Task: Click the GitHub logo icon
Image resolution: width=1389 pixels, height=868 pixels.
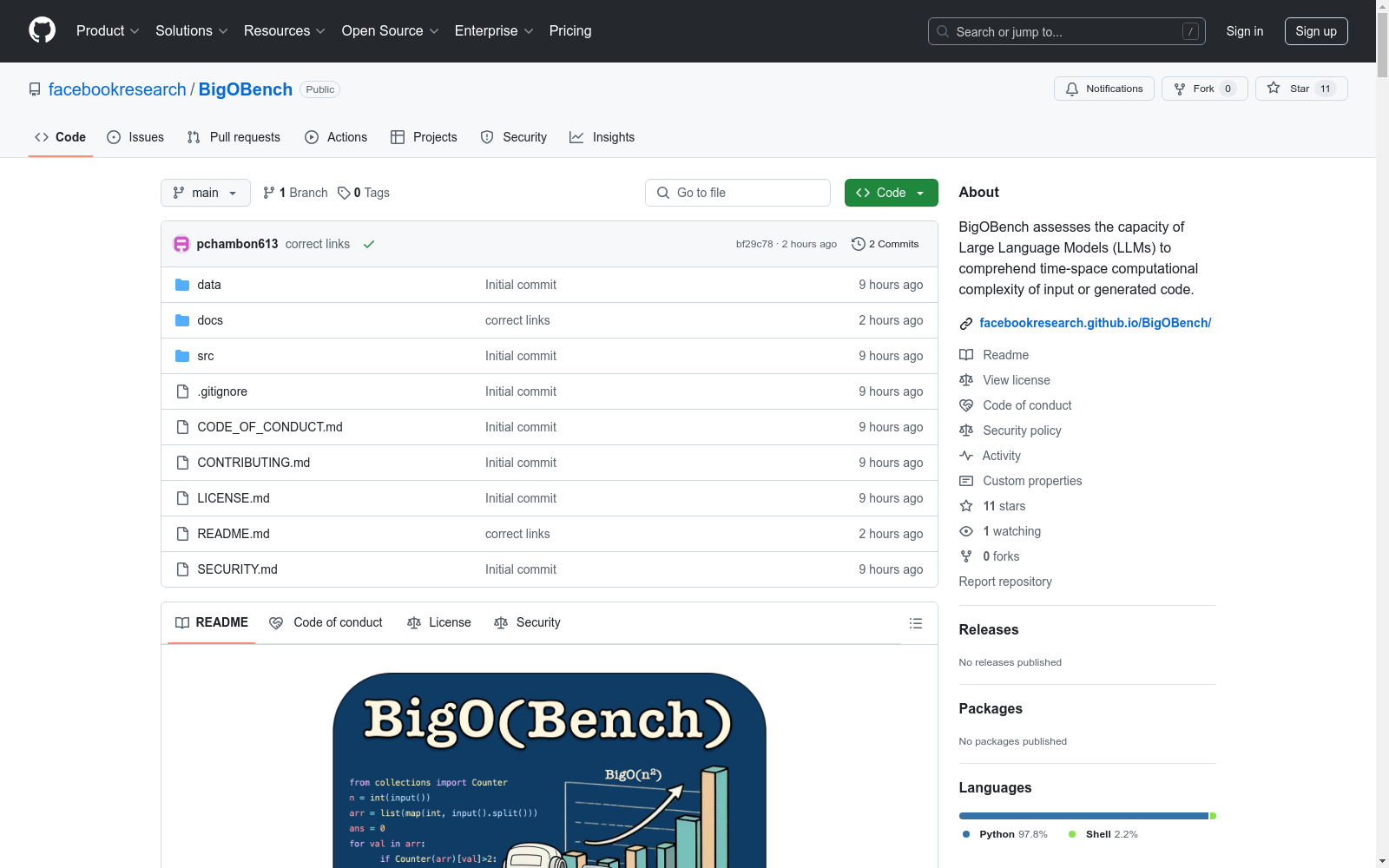Action: 42,30
